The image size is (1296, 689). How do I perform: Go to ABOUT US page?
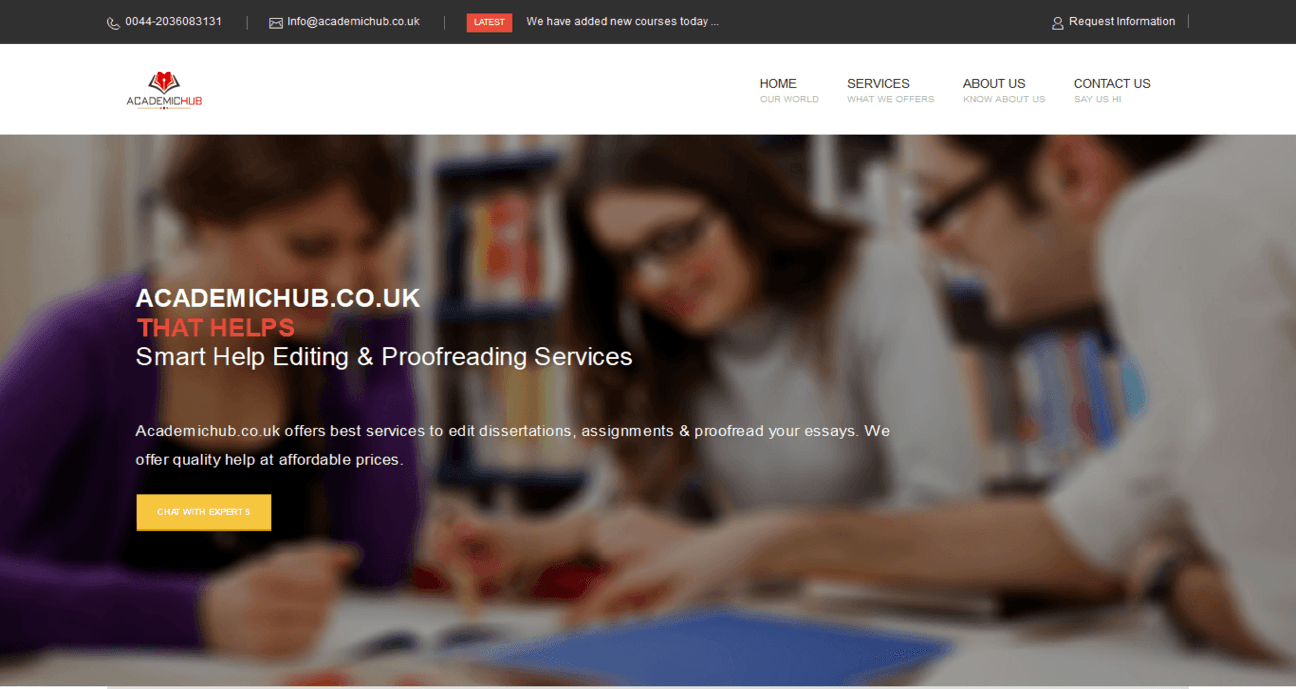(x=994, y=84)
